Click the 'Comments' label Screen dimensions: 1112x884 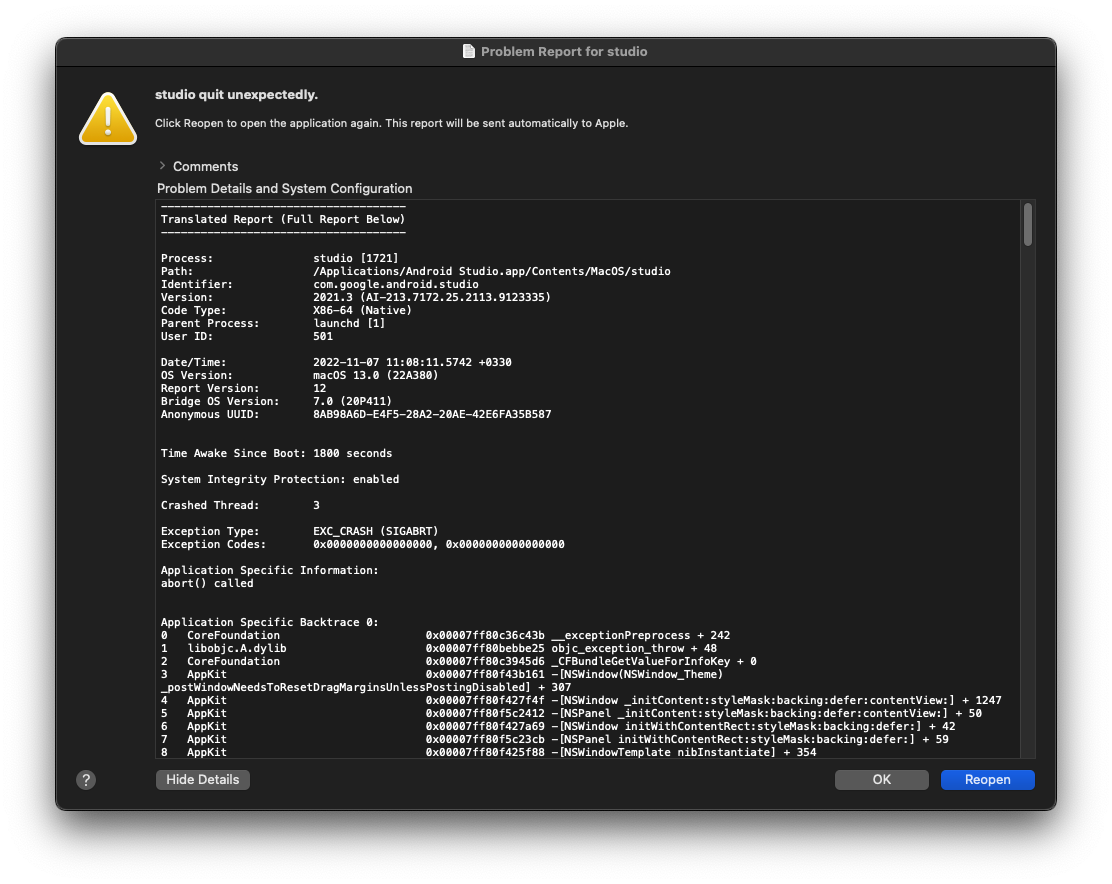point(206,167)
